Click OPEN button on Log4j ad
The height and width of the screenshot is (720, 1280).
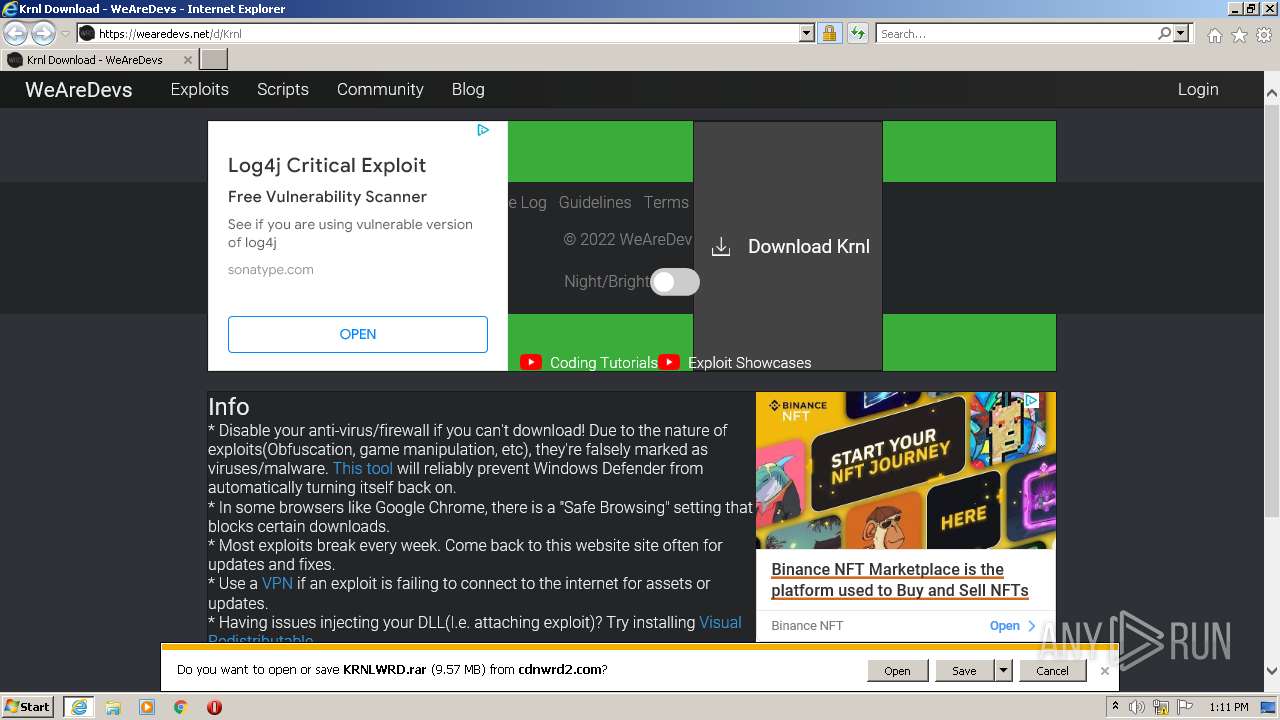[x=358, y=334]
